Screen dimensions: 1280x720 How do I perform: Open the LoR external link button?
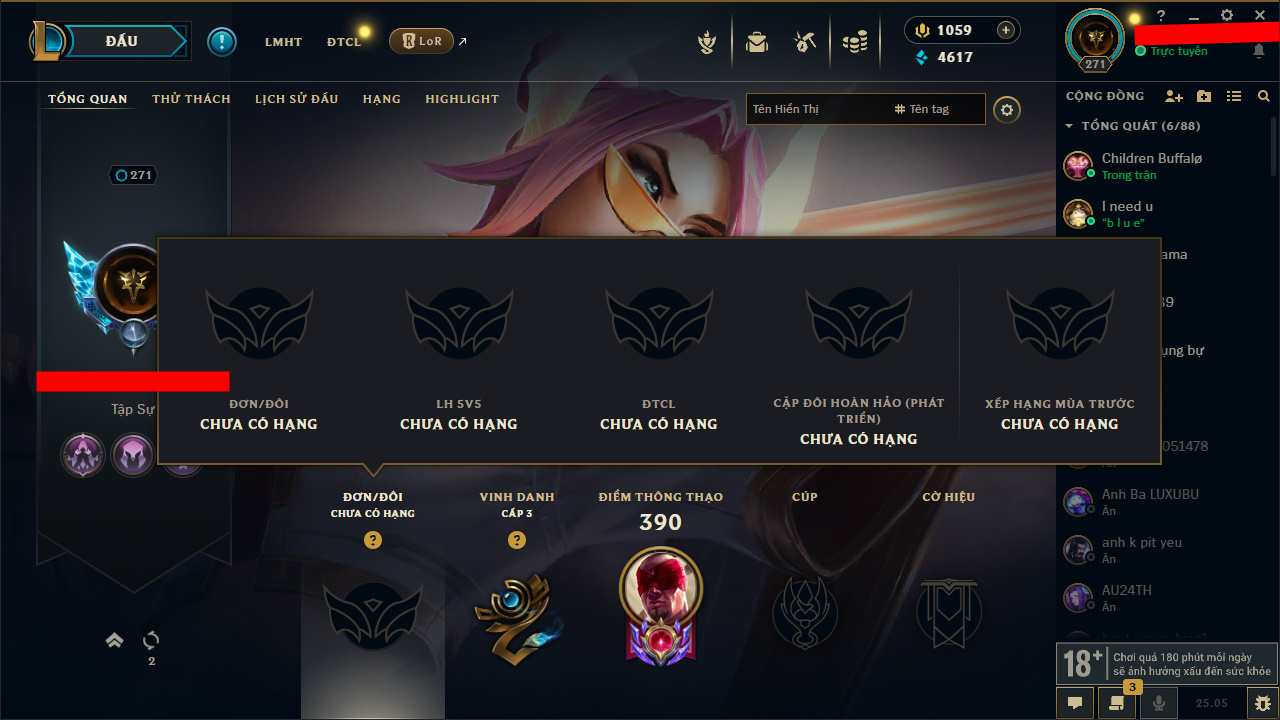click(x=421, y=42)
